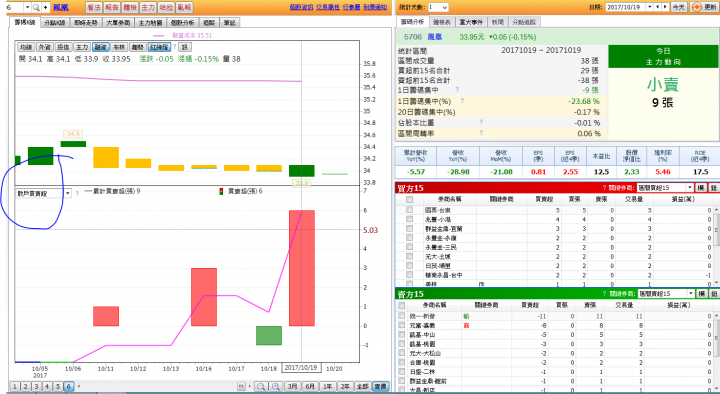
Task: Open the 鳳凰 stock name link in header
Action: (61, 7)
